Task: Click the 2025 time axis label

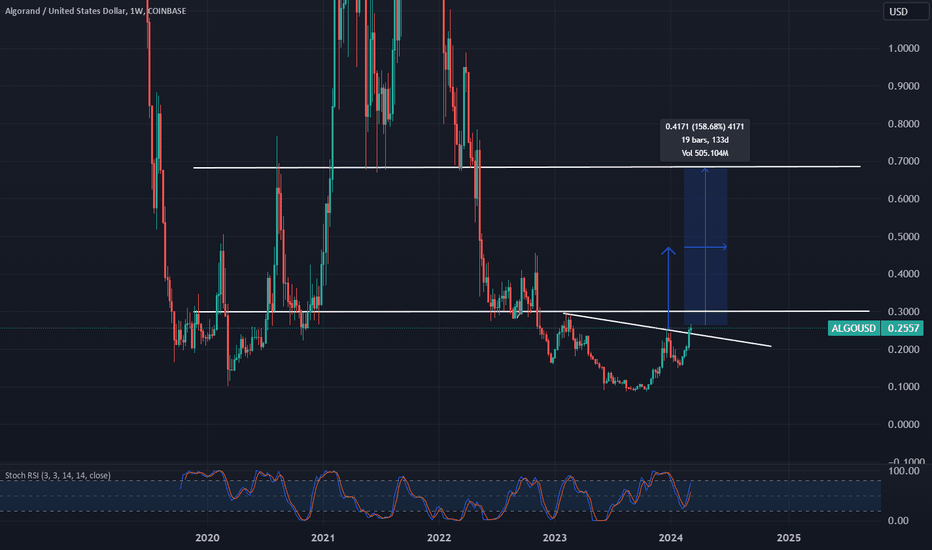Action: tap(789, 538)
